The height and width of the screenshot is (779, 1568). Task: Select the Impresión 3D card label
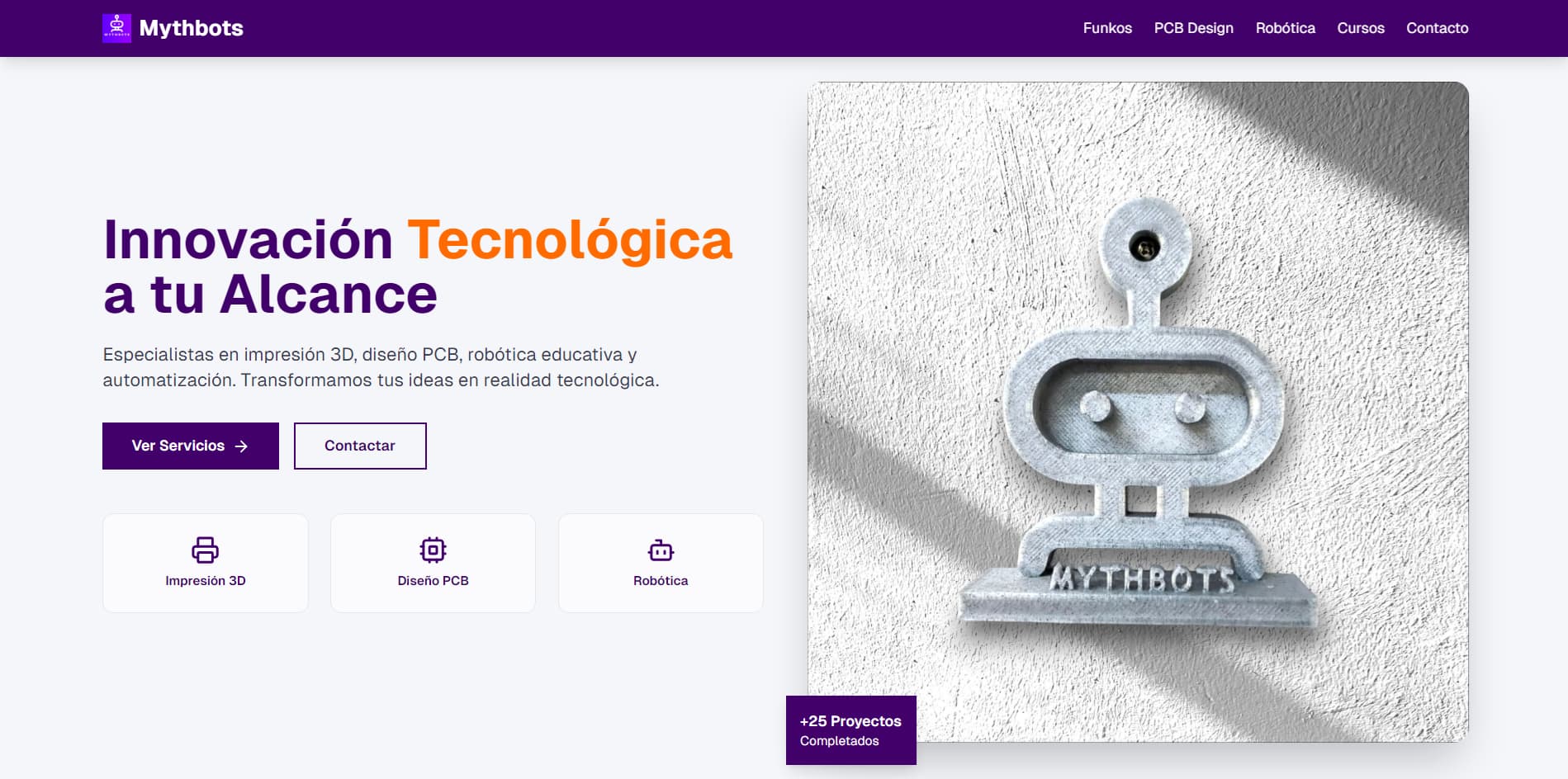206,581
